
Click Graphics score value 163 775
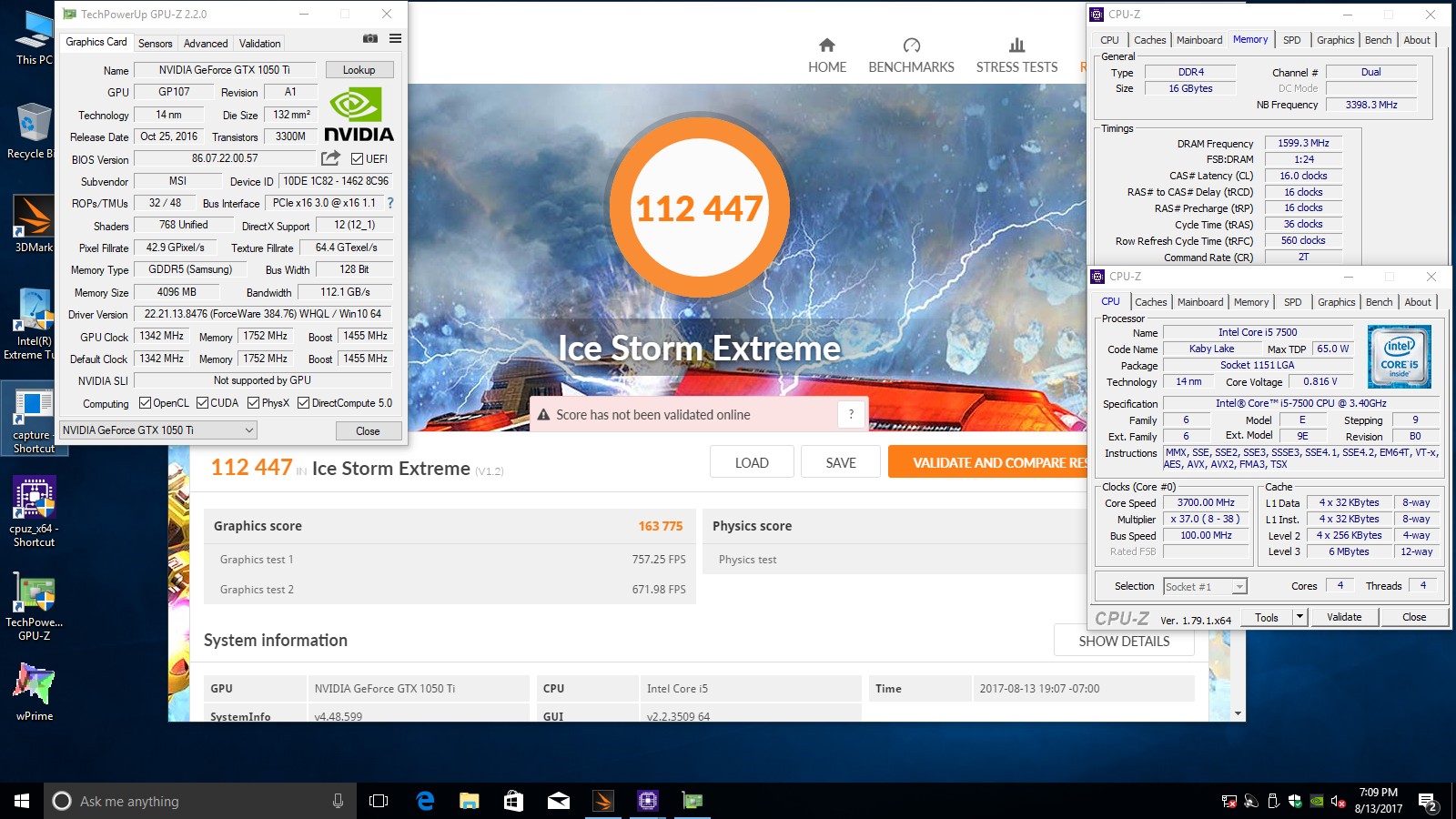tap(660, 526)
